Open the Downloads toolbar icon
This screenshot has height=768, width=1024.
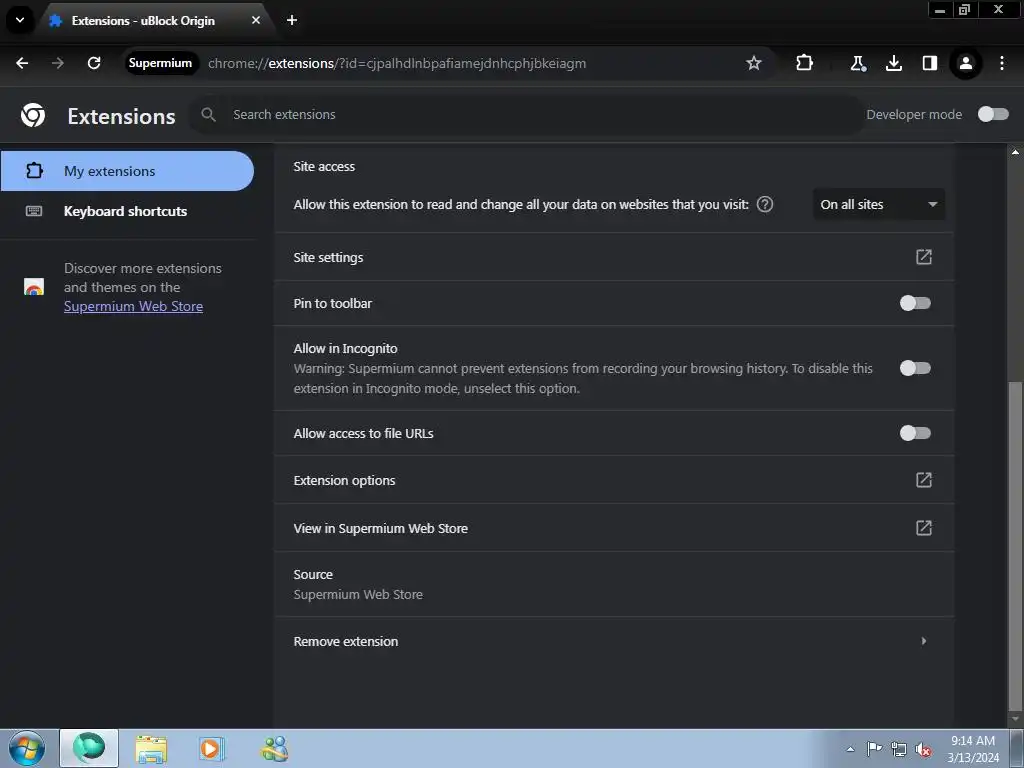pos(893,63)
